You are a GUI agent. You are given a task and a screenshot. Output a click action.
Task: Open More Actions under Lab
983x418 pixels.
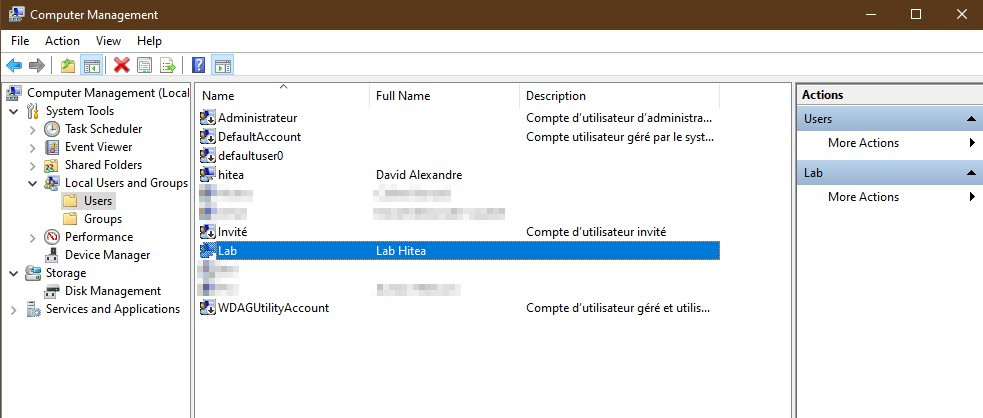(x=890, y=197)
